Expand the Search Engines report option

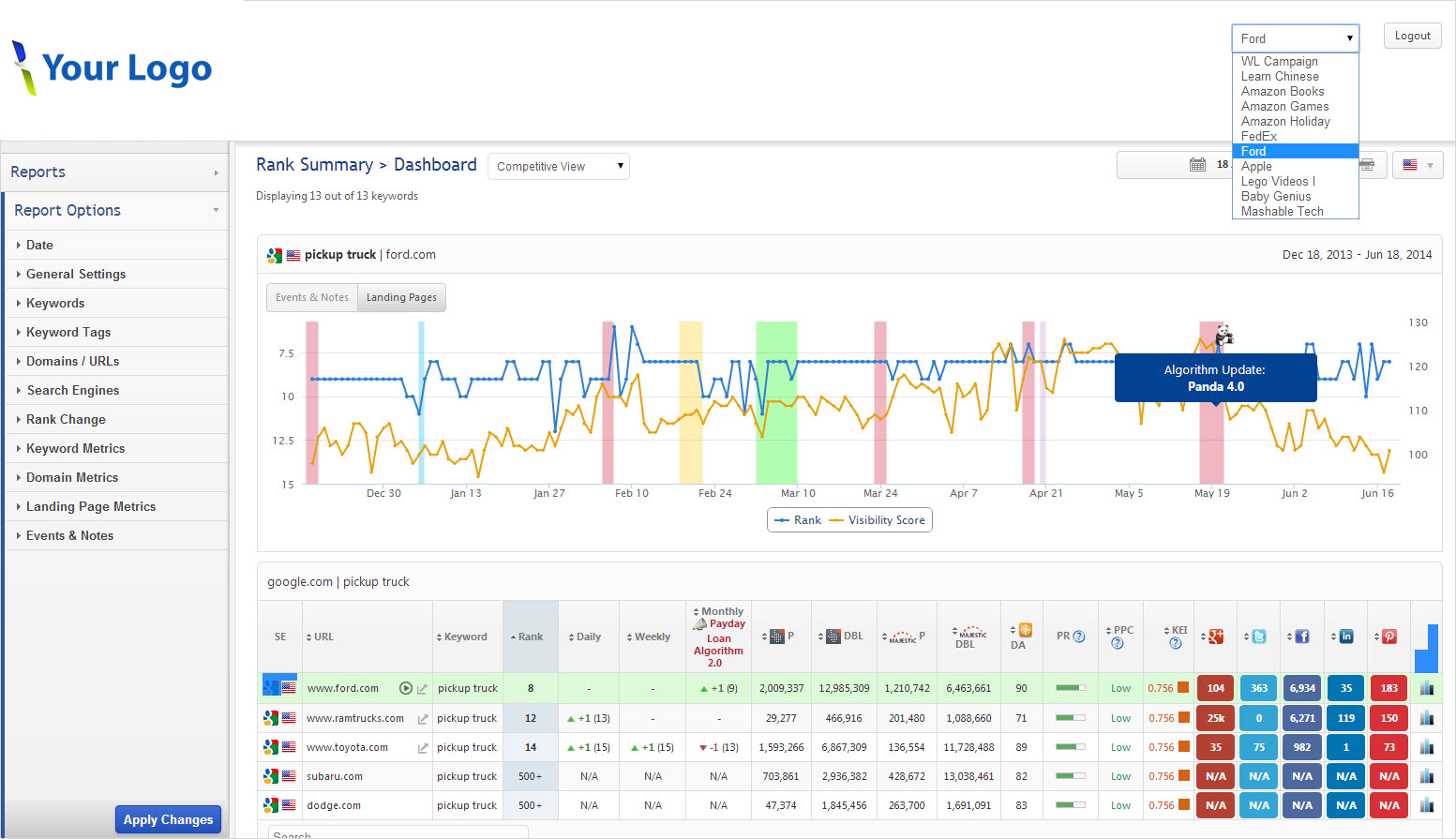pos(75,390)
